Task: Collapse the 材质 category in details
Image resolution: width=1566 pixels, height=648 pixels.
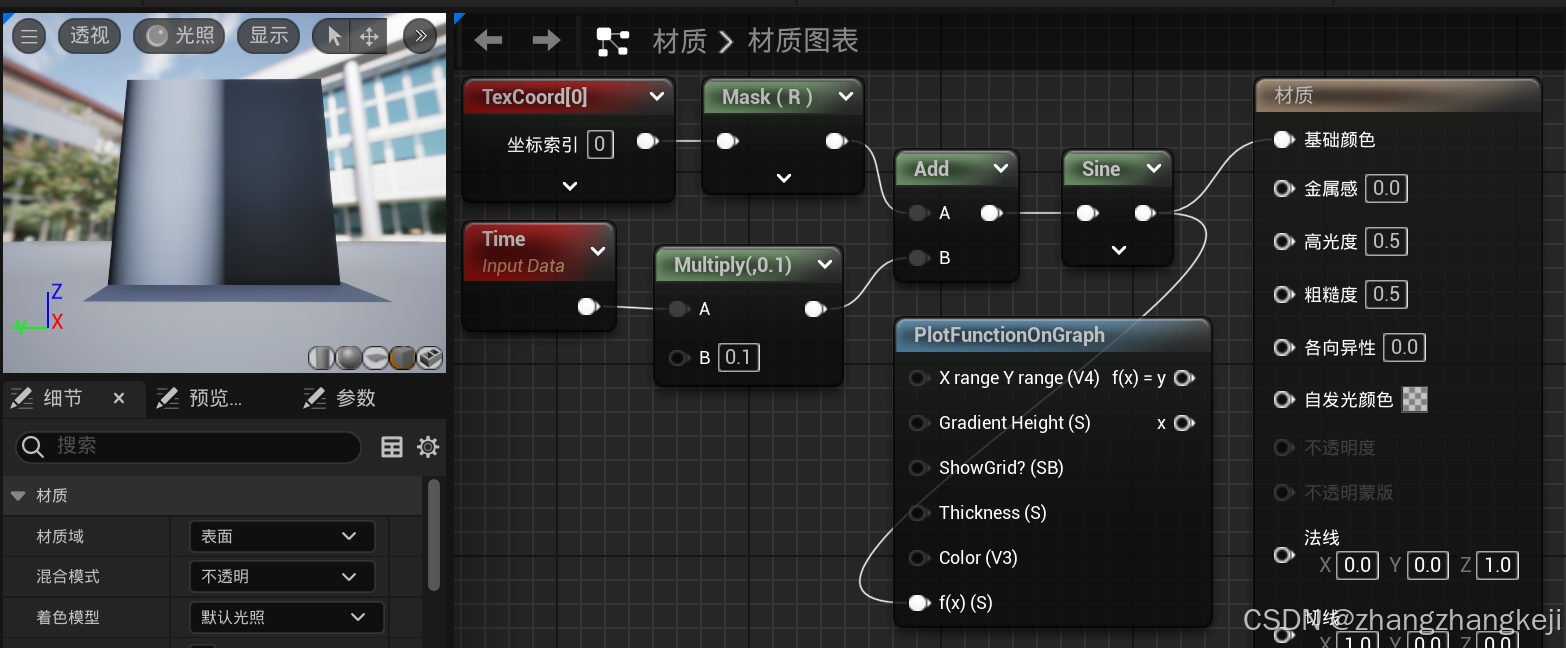Action: click(x=18, y=496)
